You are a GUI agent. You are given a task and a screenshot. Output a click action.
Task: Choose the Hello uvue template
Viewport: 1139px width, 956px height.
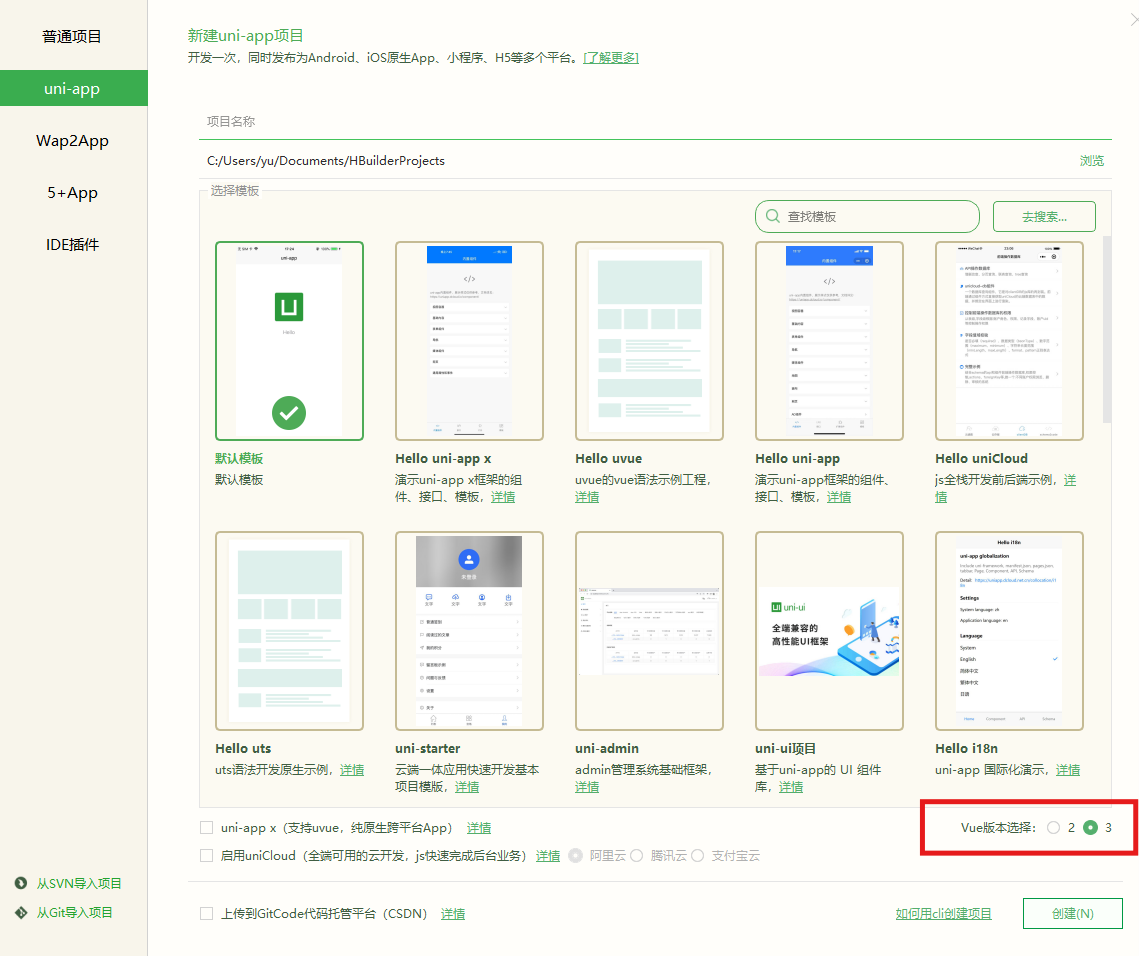[649, 341]
